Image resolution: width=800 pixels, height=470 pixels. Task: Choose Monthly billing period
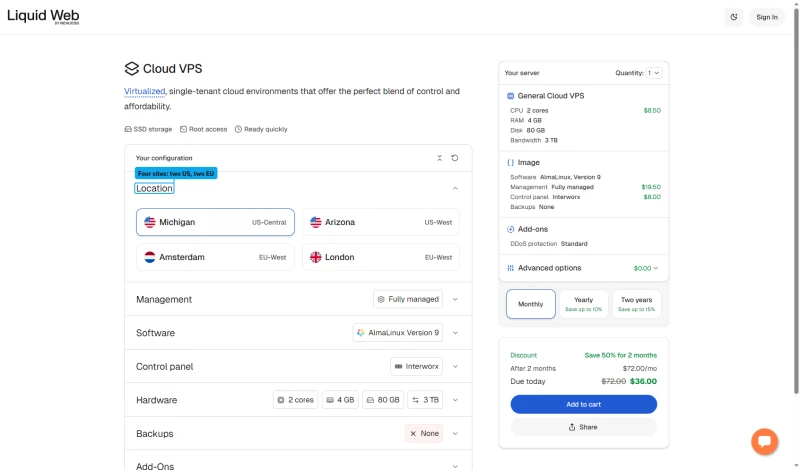pyautogui.click(x=531, y=304)
